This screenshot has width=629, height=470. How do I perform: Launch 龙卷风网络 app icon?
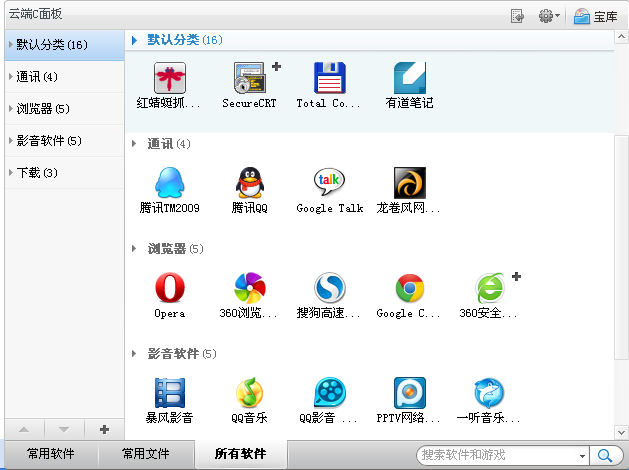point(409,183)
